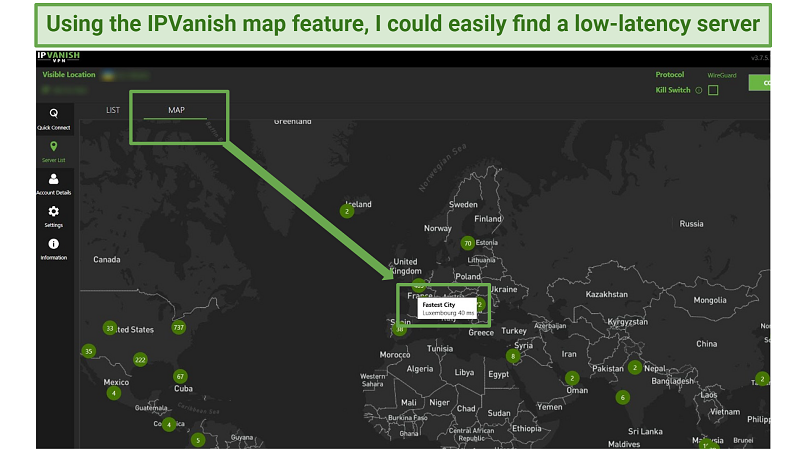This screenshot has height=453, width=806.
Task: Click the Protocol label
Action: click(670, 75)
